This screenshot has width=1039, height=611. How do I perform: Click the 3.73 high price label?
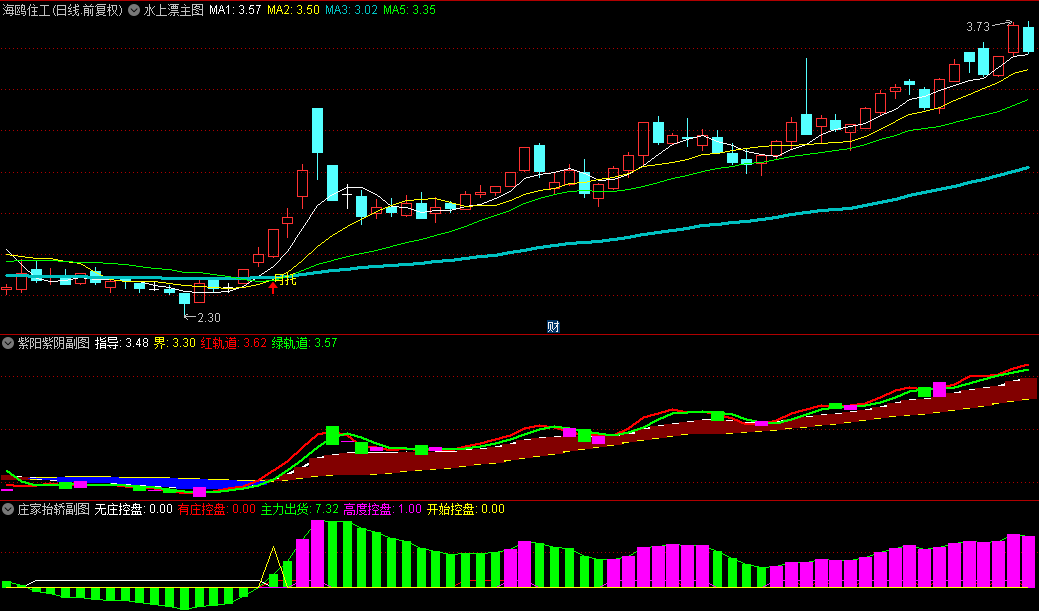tap(977, 27)
